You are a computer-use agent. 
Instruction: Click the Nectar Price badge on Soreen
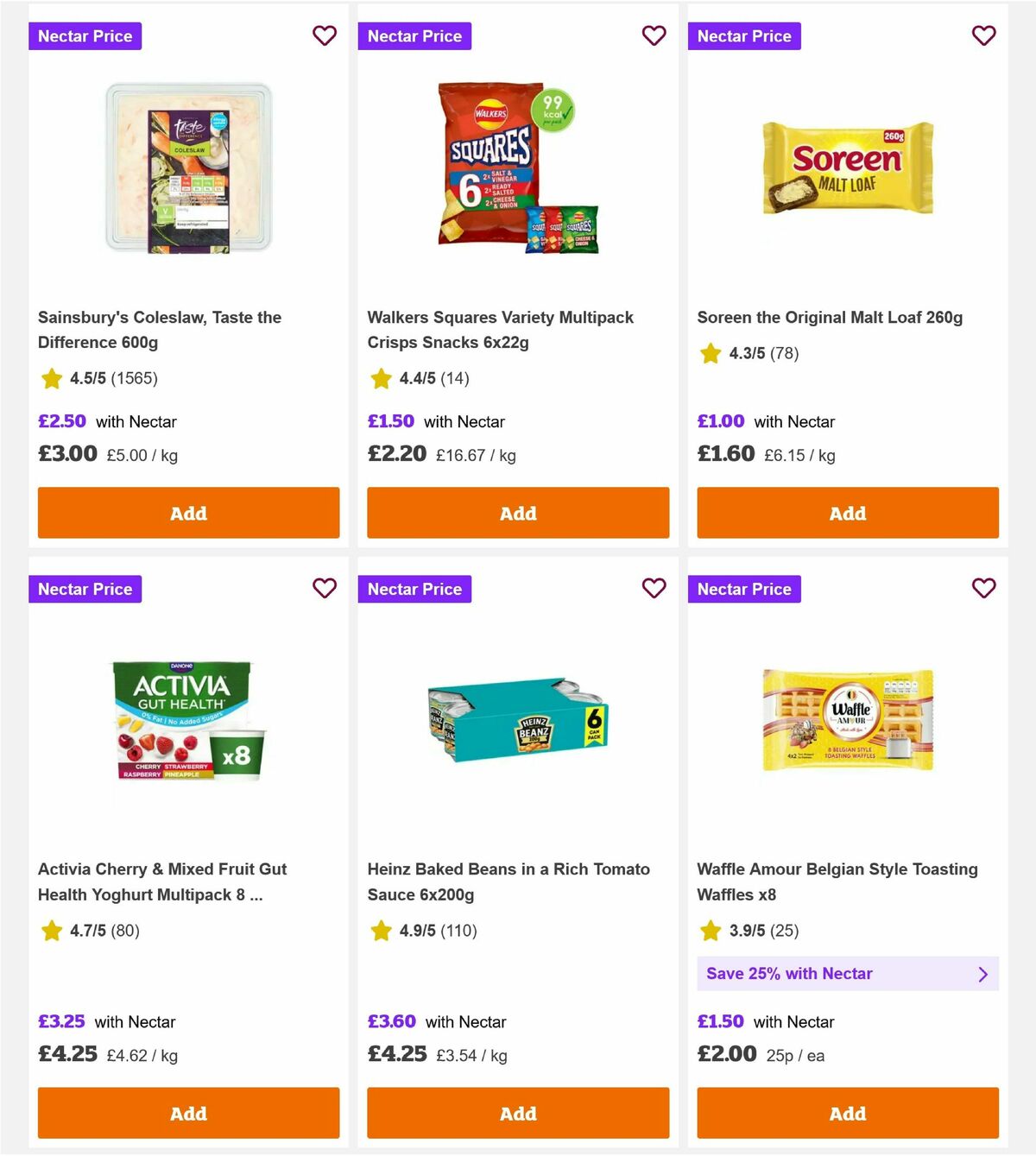(744, 36)
